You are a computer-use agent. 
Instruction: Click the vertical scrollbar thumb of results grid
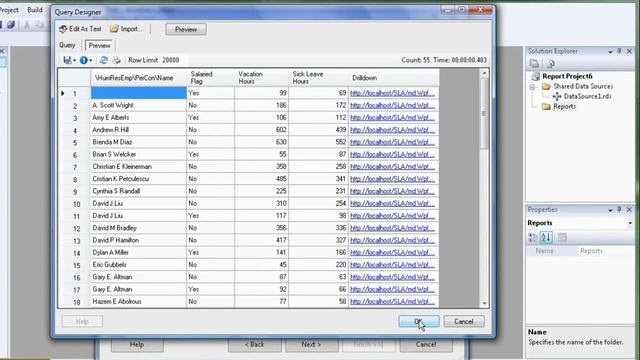click(484, 113)
